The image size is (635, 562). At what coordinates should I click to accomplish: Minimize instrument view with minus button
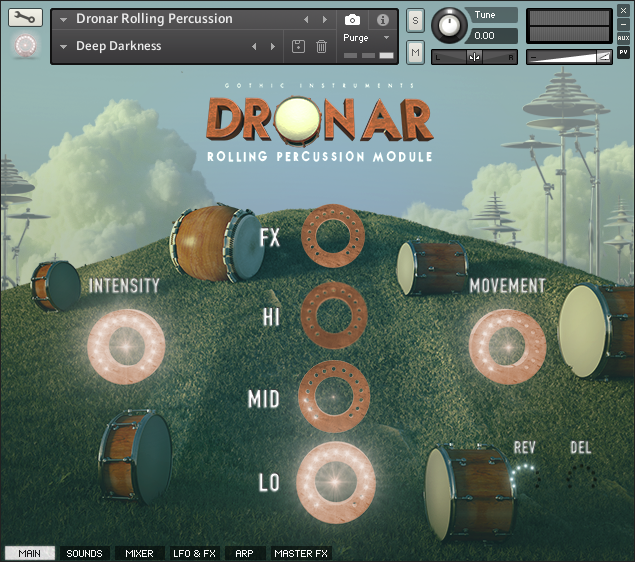click(x=623, y=24)
